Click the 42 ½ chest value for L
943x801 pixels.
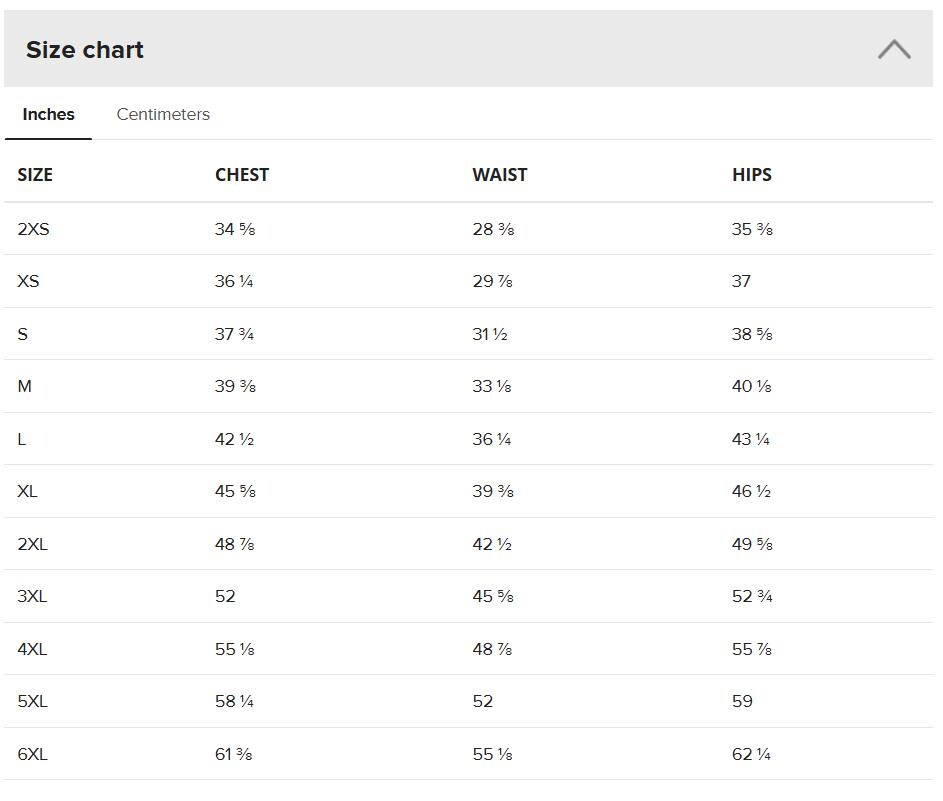pos(235,439)
